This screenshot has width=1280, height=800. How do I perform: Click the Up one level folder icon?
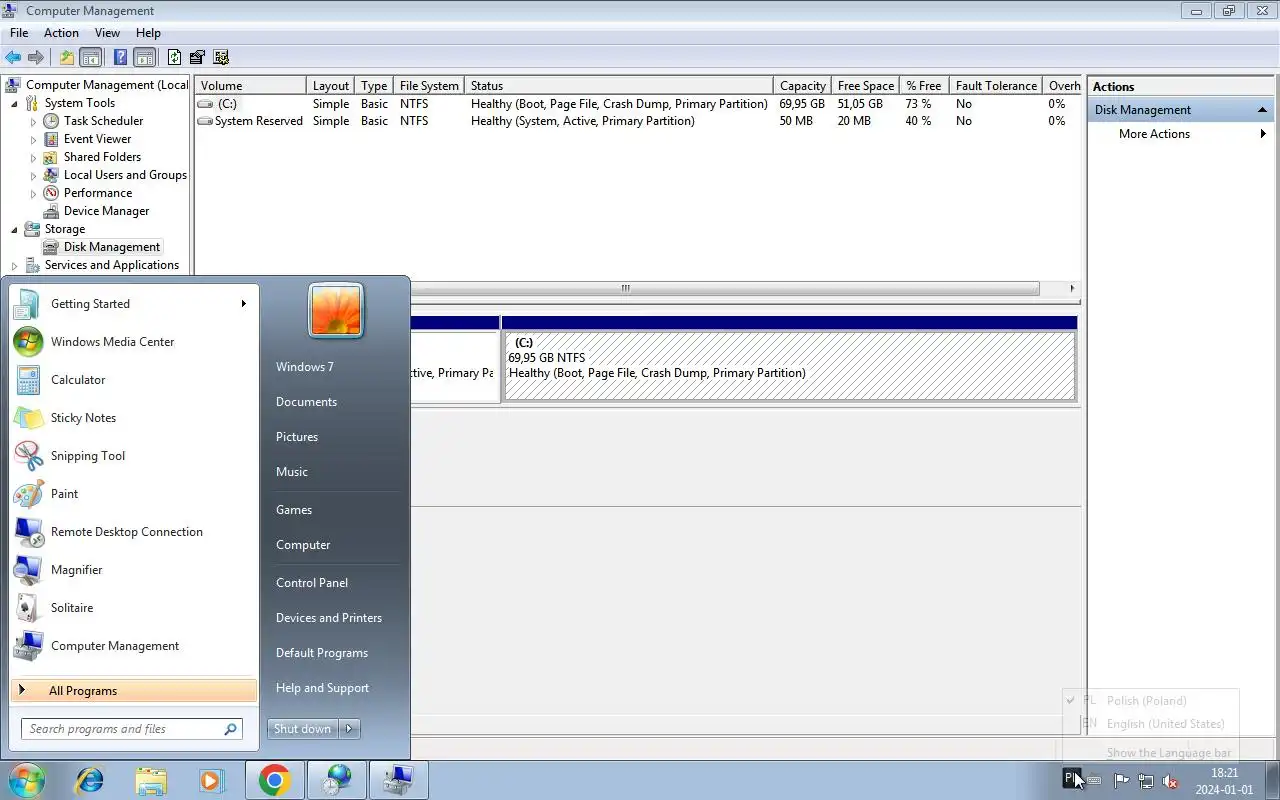(67, 58)
